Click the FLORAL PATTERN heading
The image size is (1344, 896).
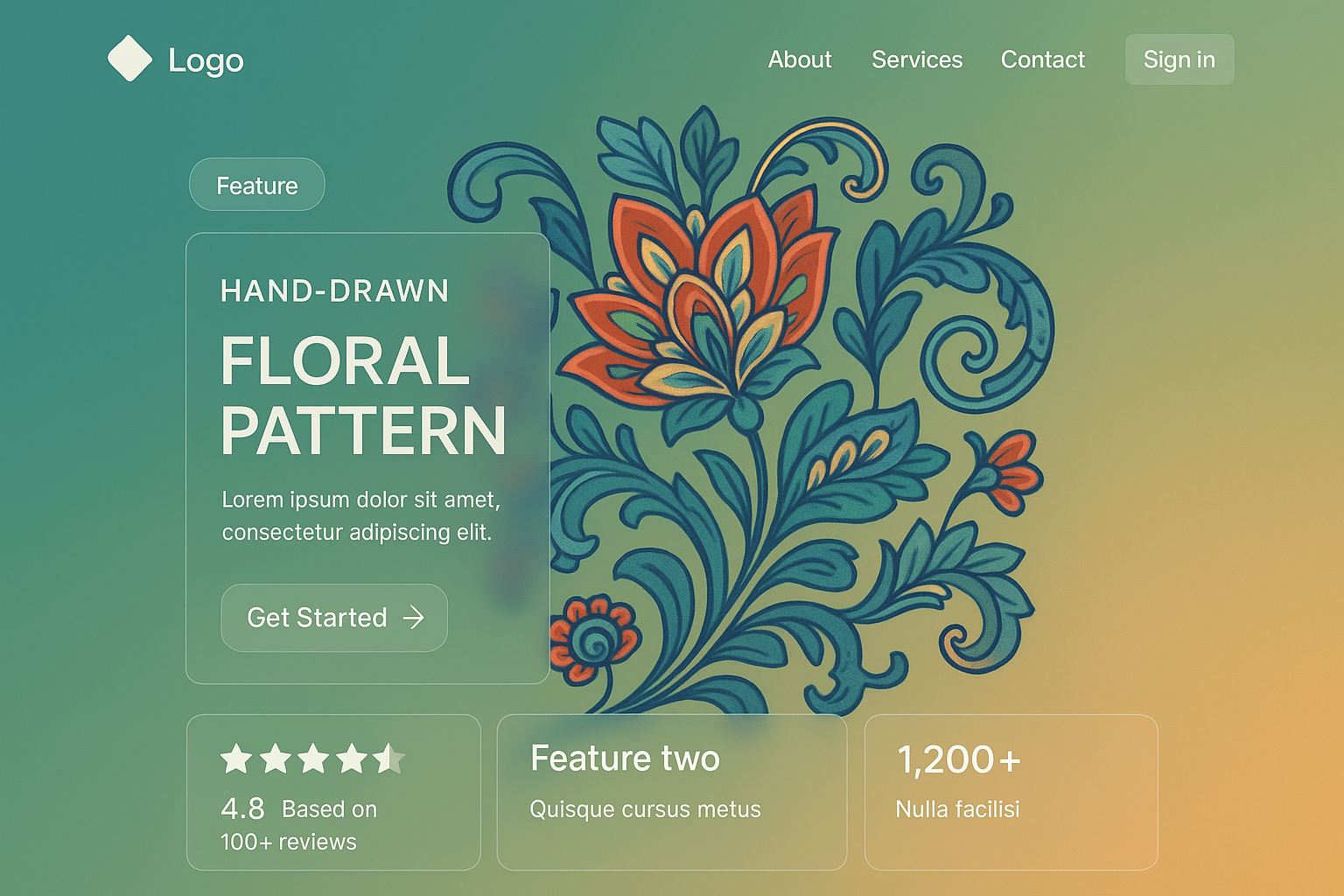363,395
